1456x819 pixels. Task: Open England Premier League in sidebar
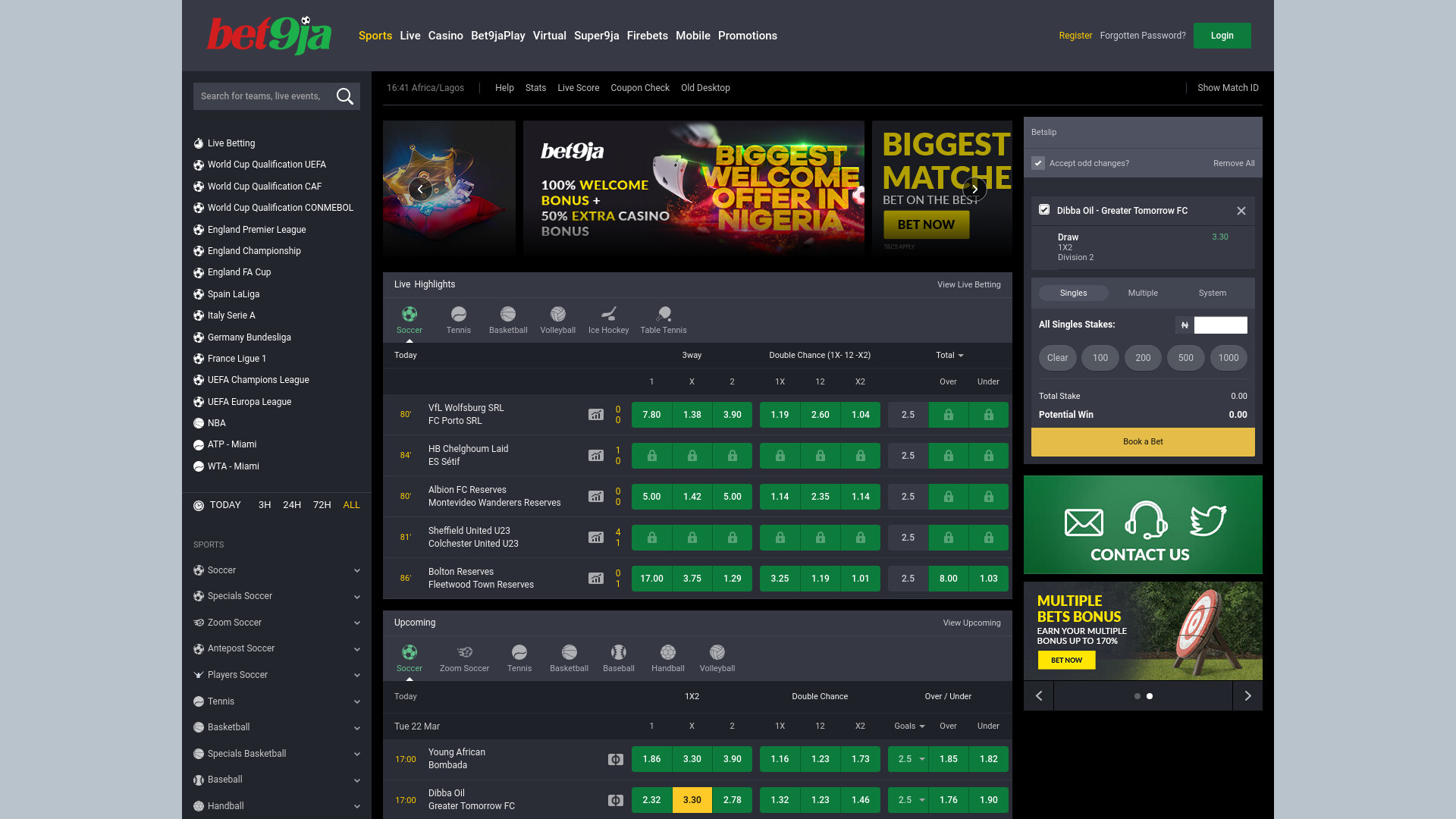pos(257,230)
